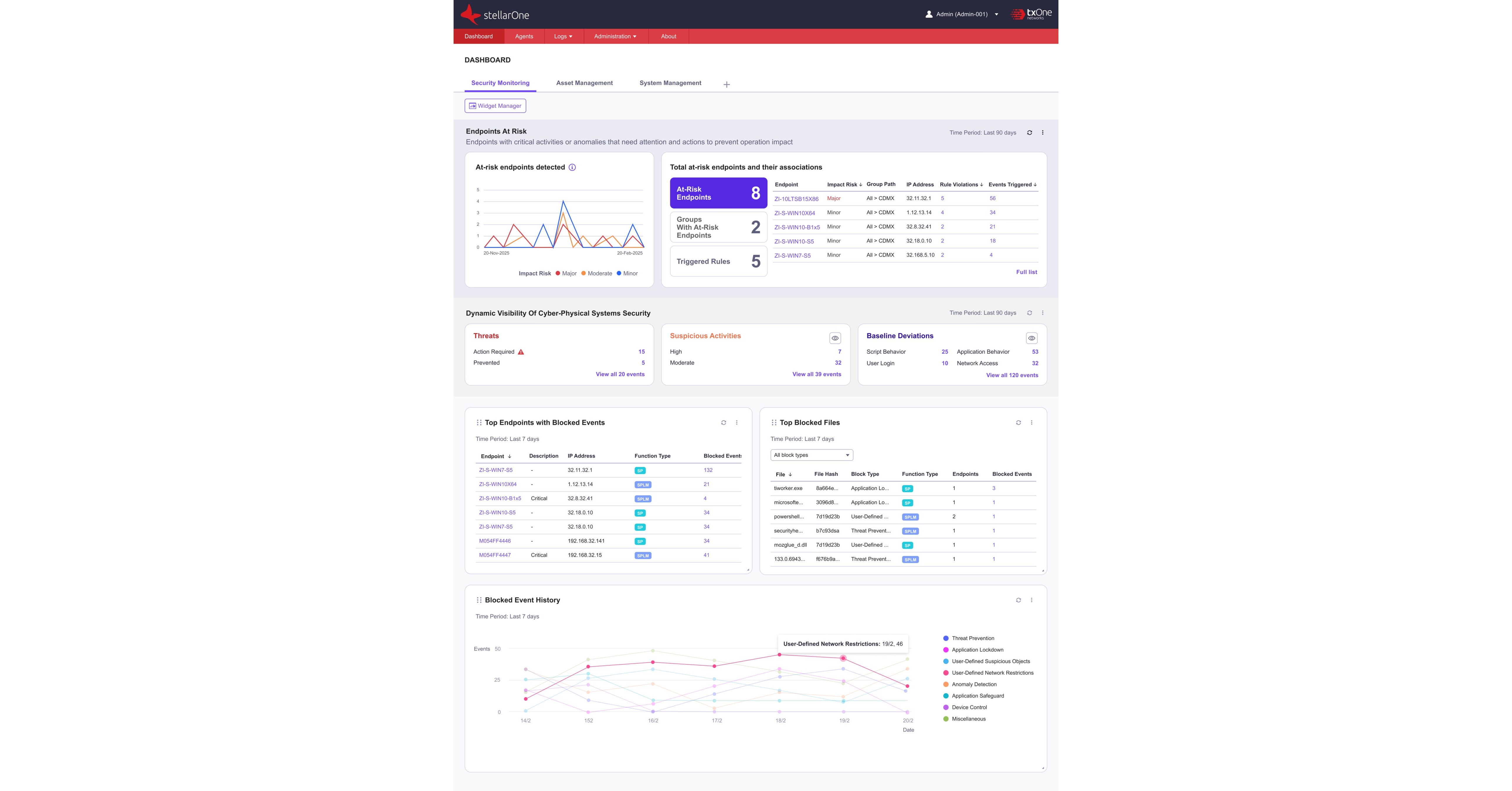Refresh the Dynamic Visibility widget

pyautogui.click(x=1029, y=313)
